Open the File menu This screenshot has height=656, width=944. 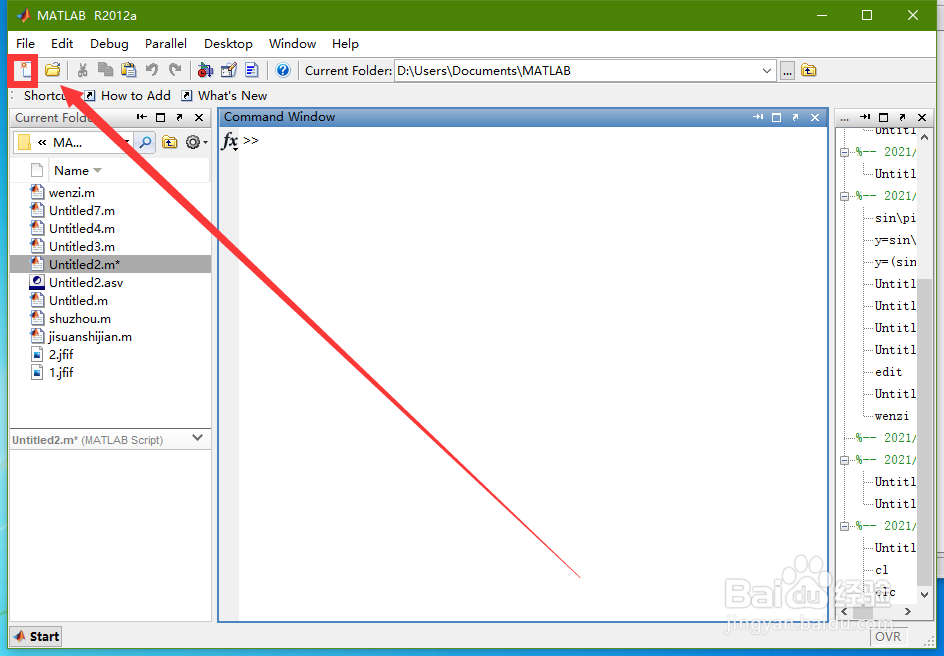[25, 43]
